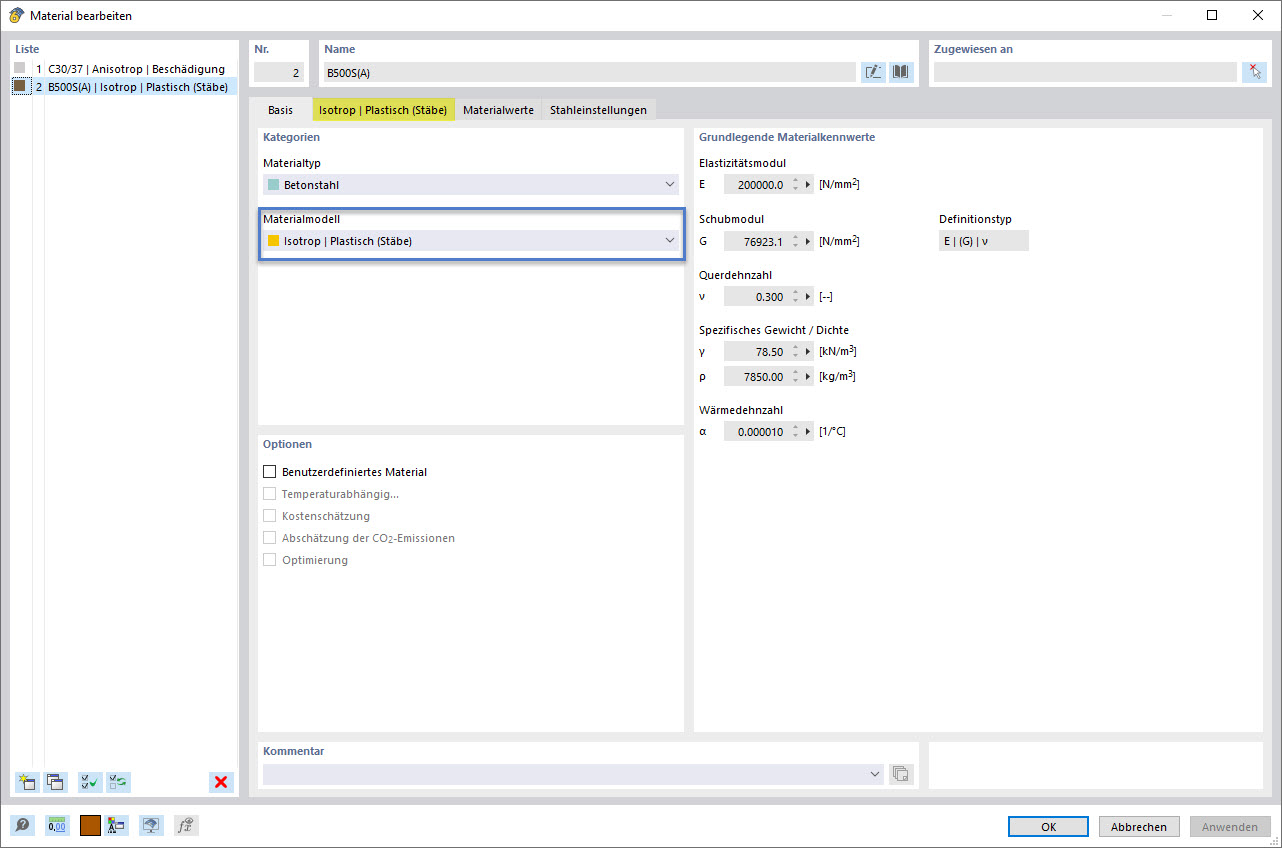Select material C30/37 Anisotrop Beschädigung in list
Viewport: 1282px width, 848px height.
pyautogui.click(x=137, y=69)
